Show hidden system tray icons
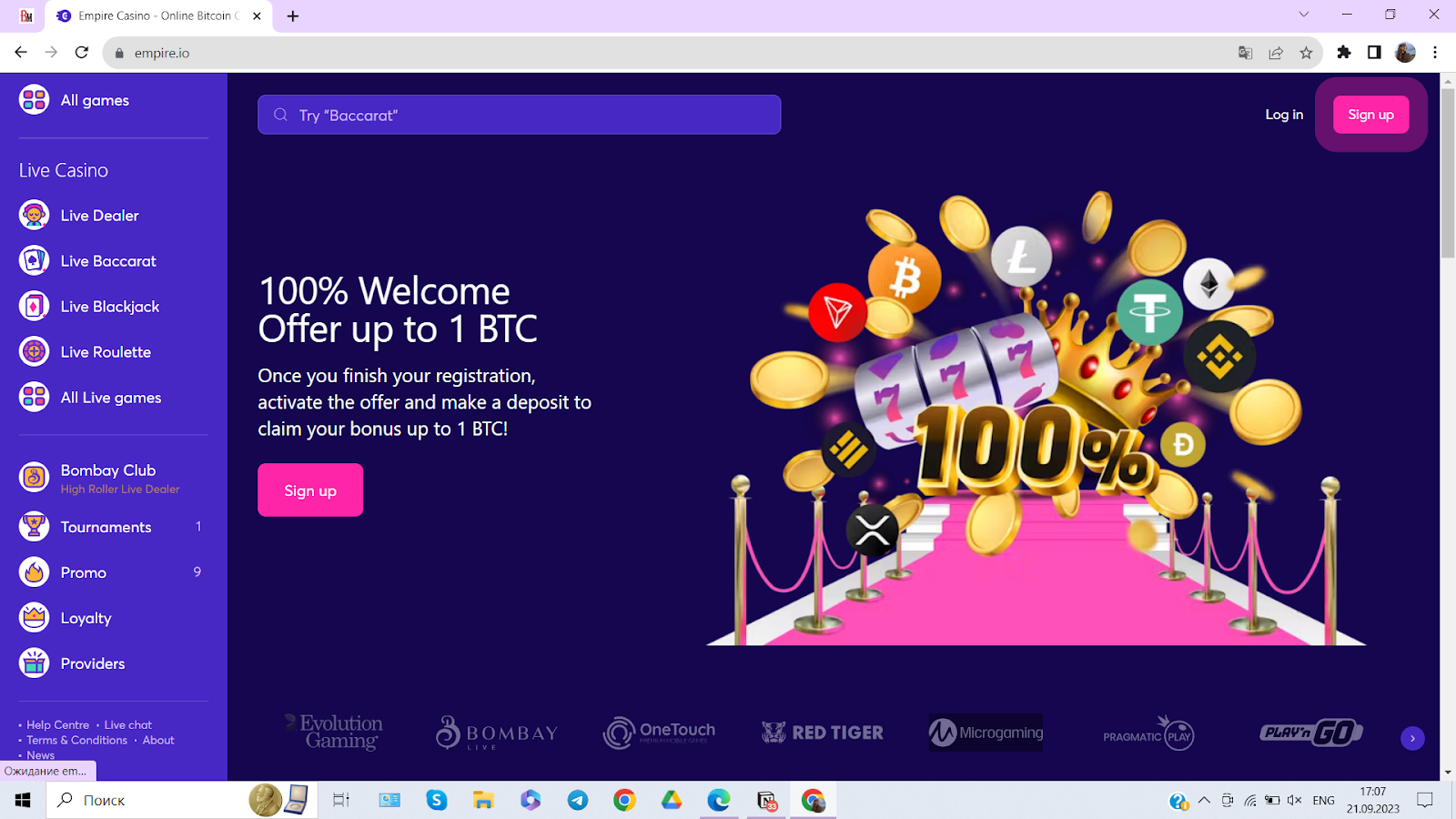Viewport: 1456px width, 819px height. [1204, 801]
